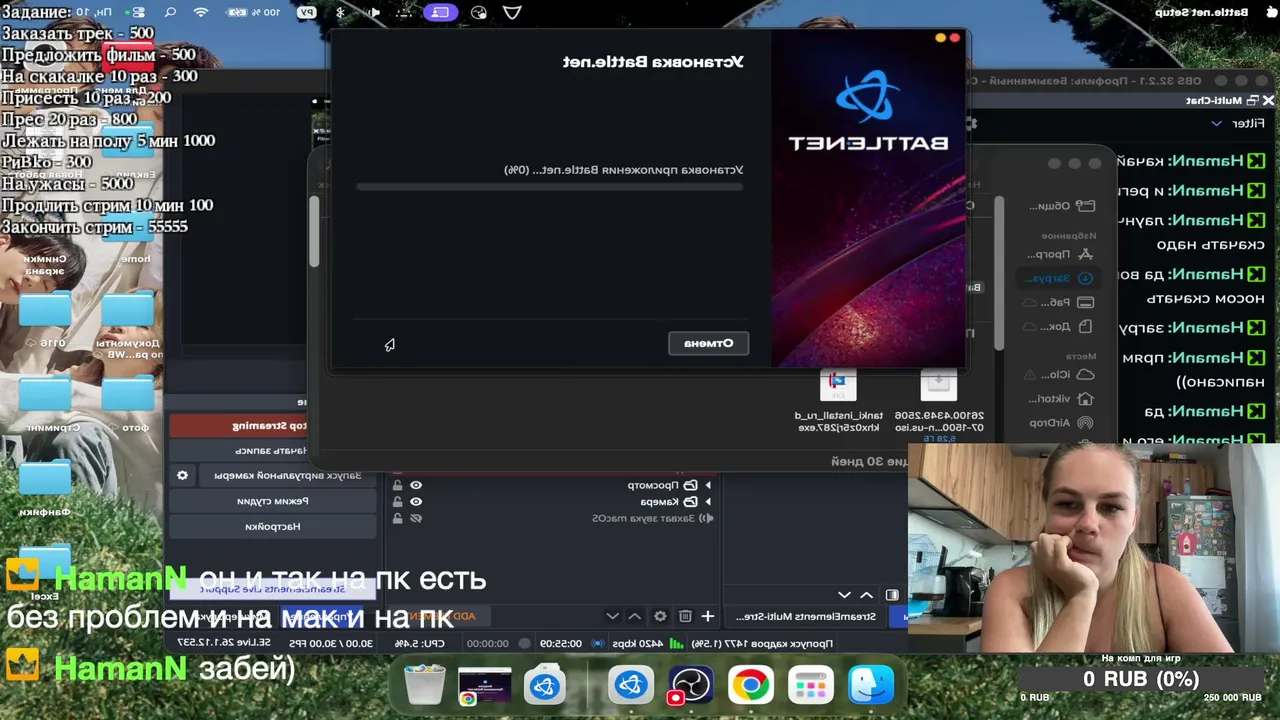Toggle the lock on Просмотр source

point(397,485)
